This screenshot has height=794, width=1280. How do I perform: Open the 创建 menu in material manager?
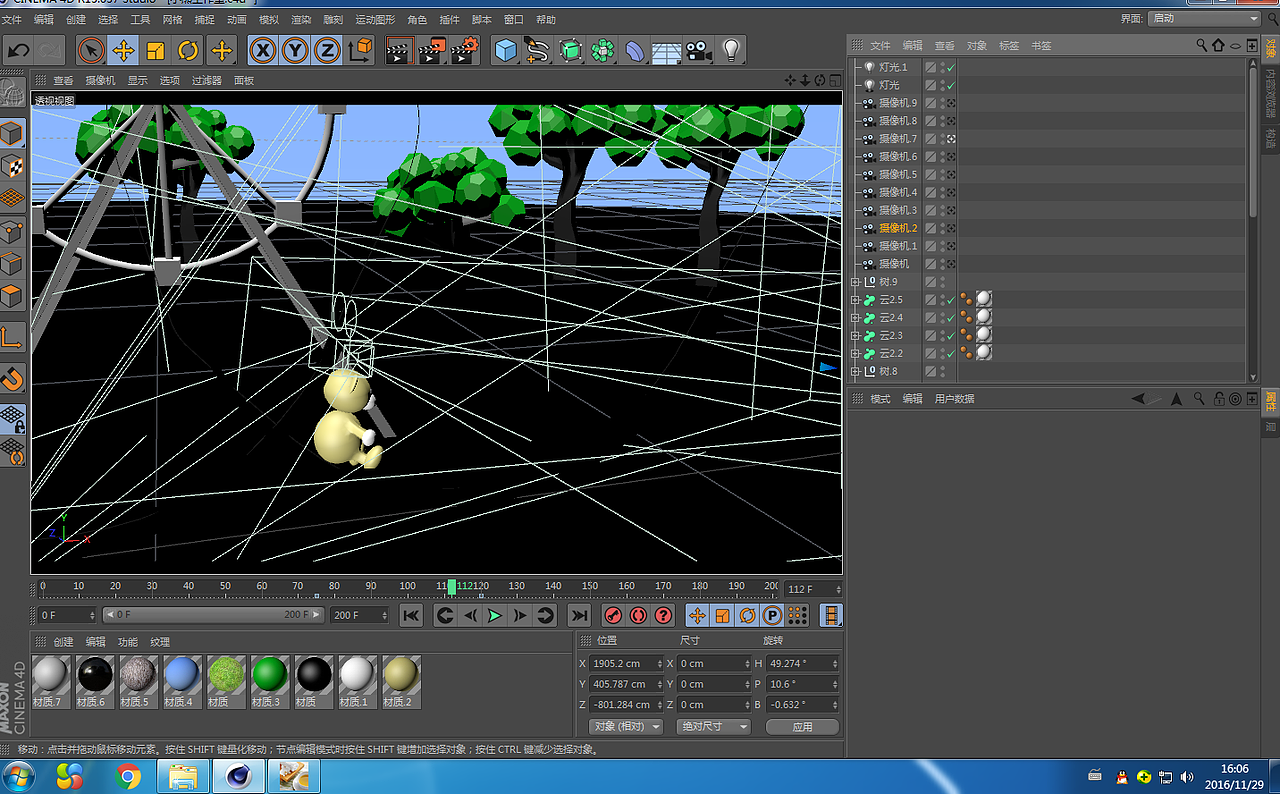(64, 642)
